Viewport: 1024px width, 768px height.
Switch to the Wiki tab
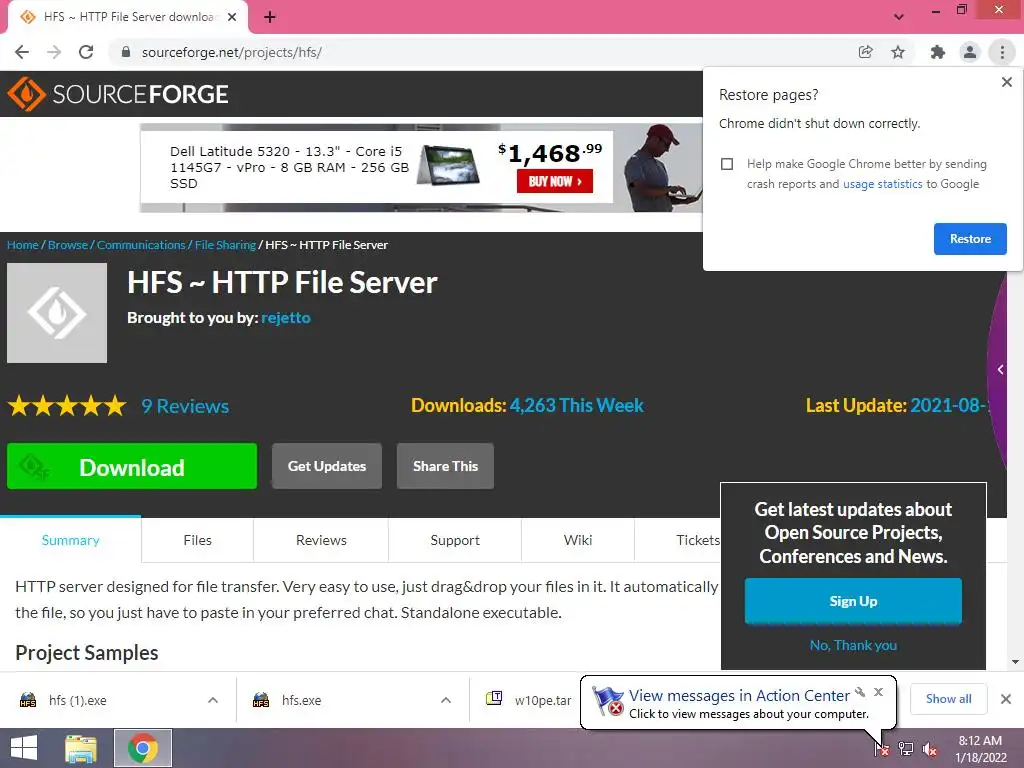[578, 540]
